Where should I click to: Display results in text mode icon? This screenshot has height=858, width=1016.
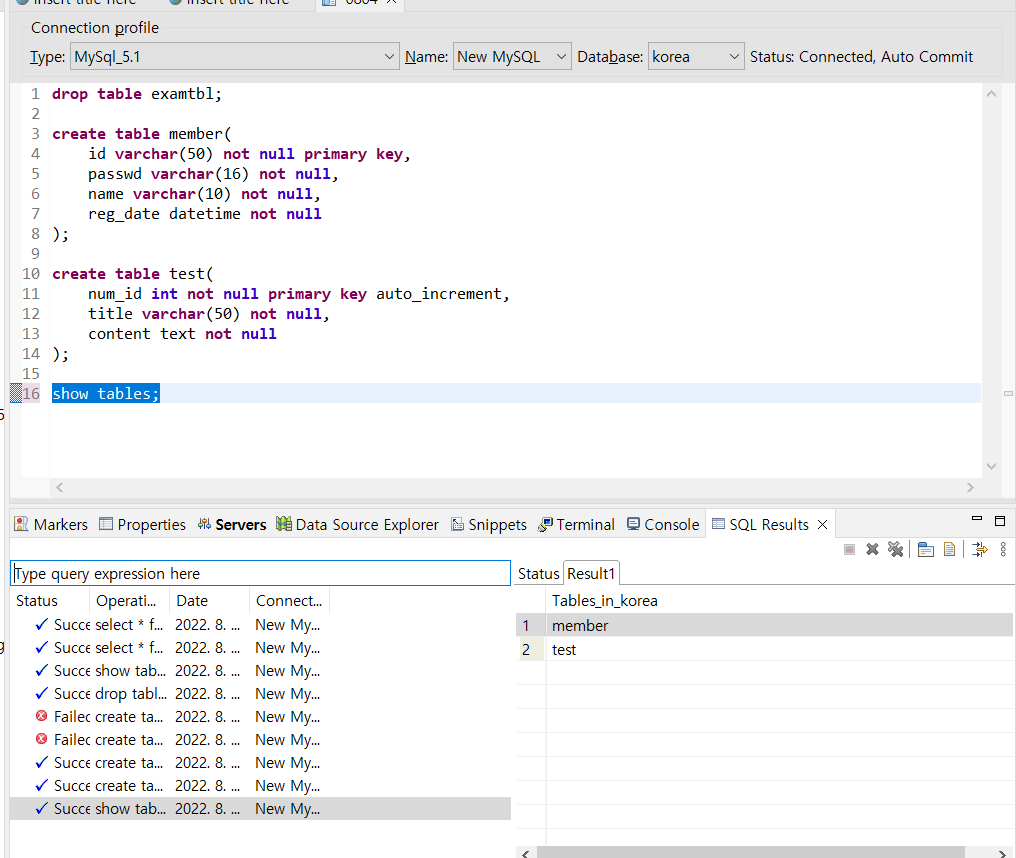coord(949,550)
